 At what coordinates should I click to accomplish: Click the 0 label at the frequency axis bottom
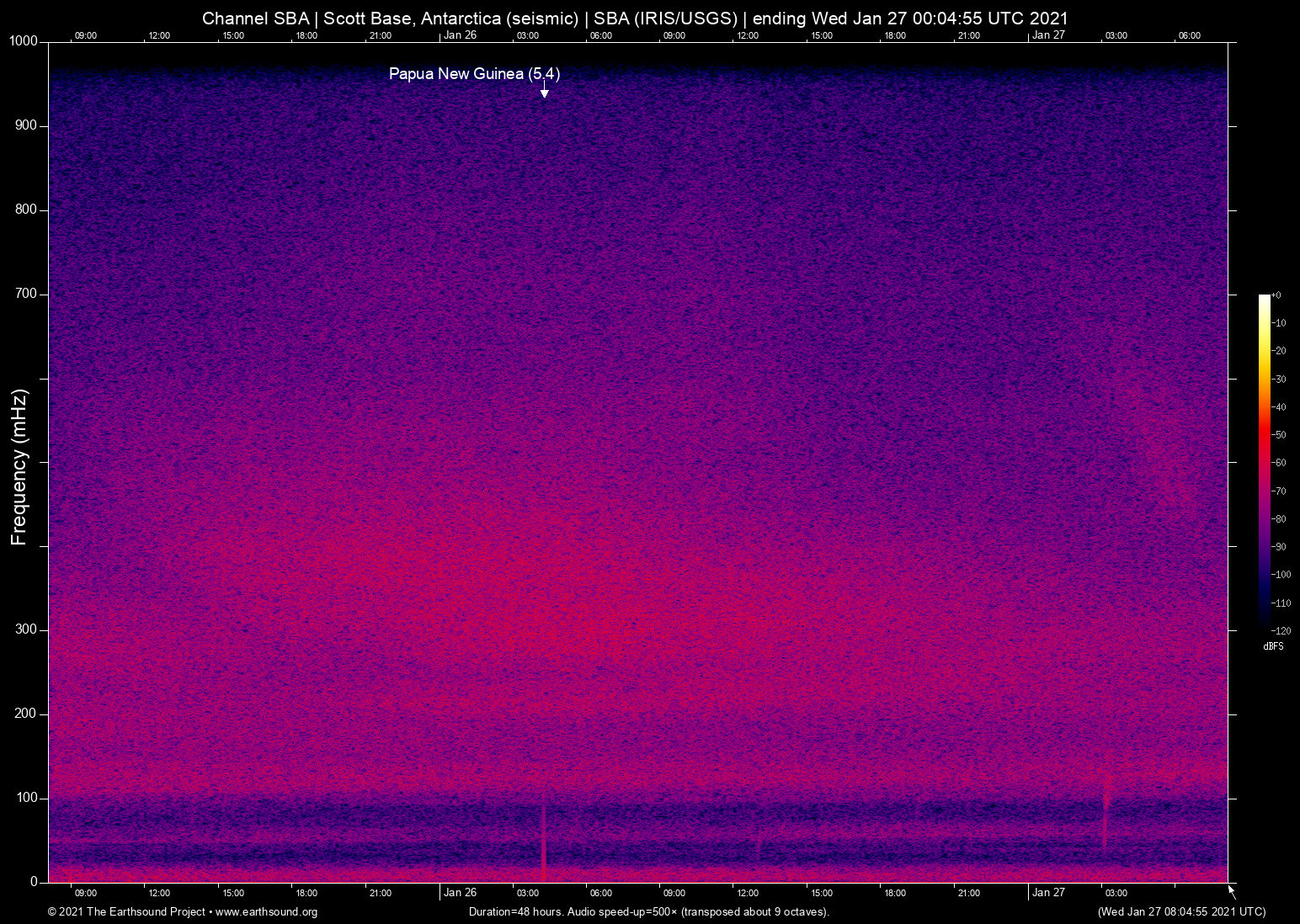32,881
